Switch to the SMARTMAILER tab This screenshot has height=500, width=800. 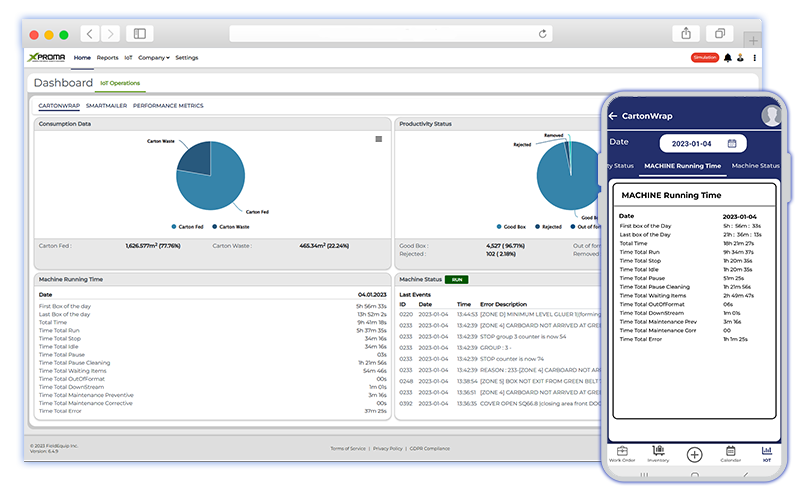click(106, 106)
